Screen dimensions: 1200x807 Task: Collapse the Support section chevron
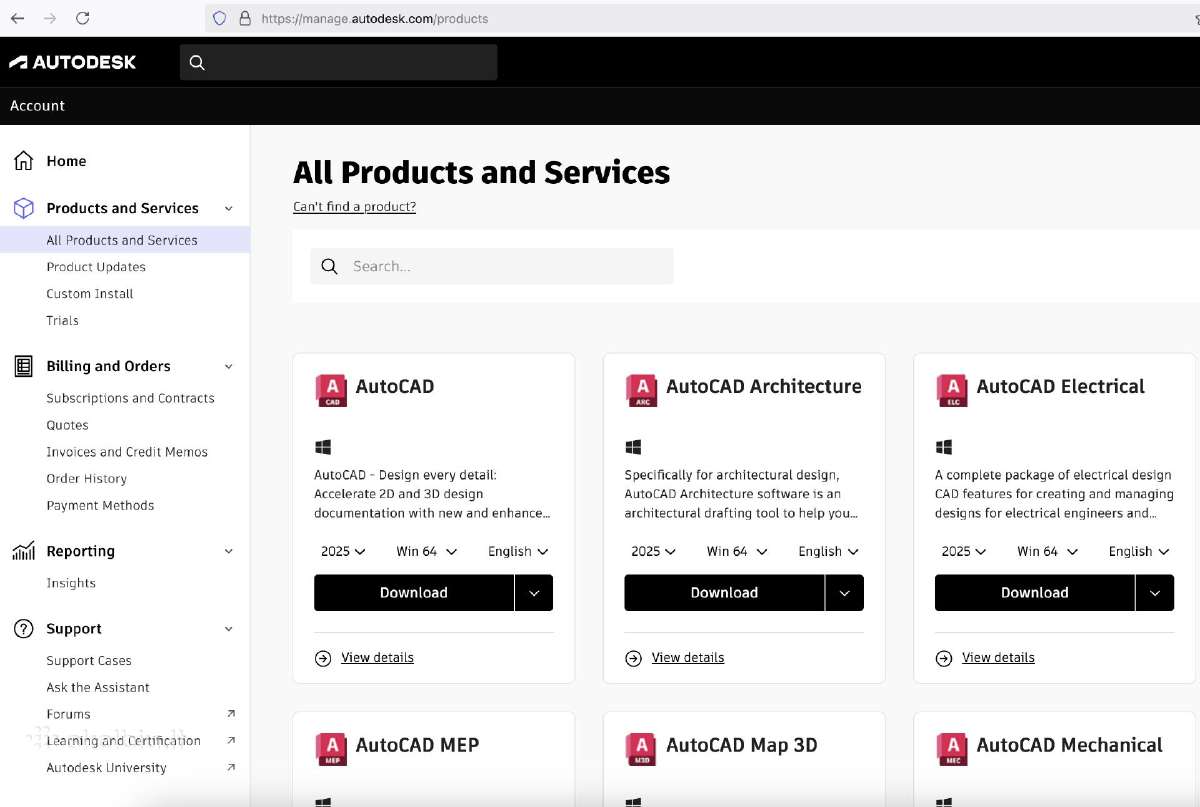tap(228, 630)
